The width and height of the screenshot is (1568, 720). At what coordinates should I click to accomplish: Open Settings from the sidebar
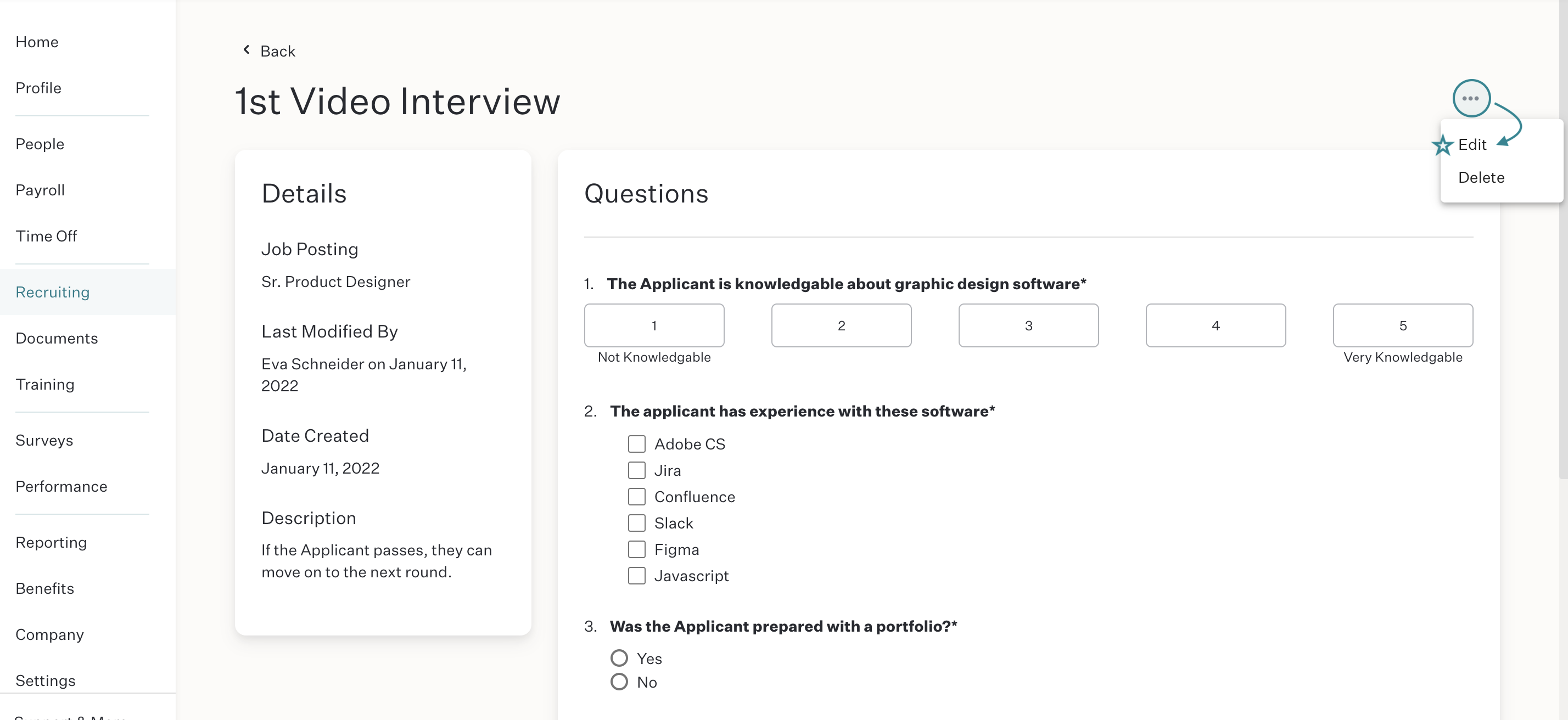[x=46, y=680]
